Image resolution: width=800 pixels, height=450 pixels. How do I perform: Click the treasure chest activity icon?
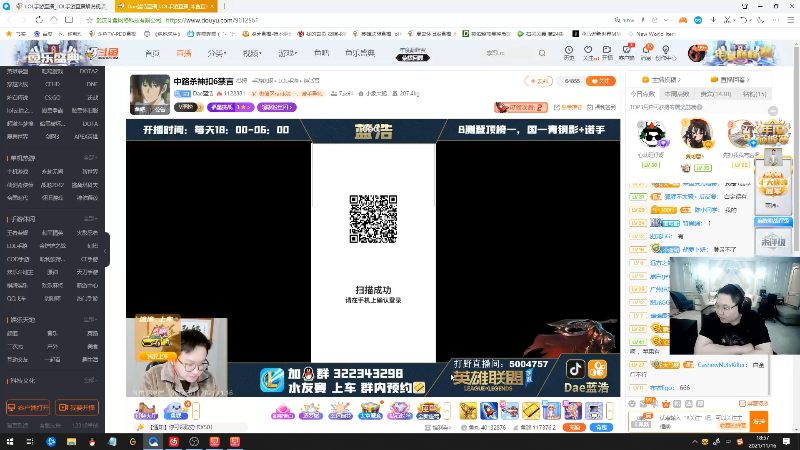(370, 411)
